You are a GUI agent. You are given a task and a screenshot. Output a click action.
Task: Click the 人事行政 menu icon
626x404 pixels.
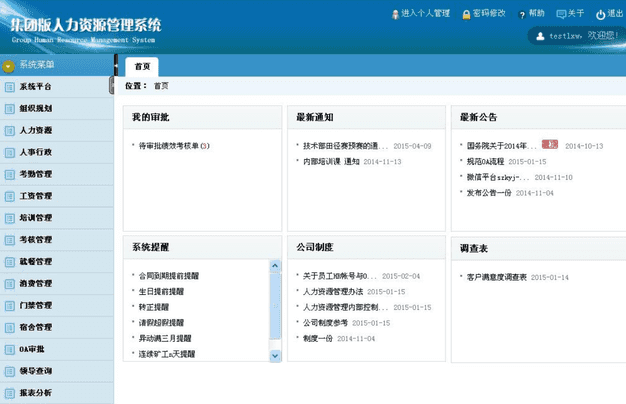coord(10,152)
